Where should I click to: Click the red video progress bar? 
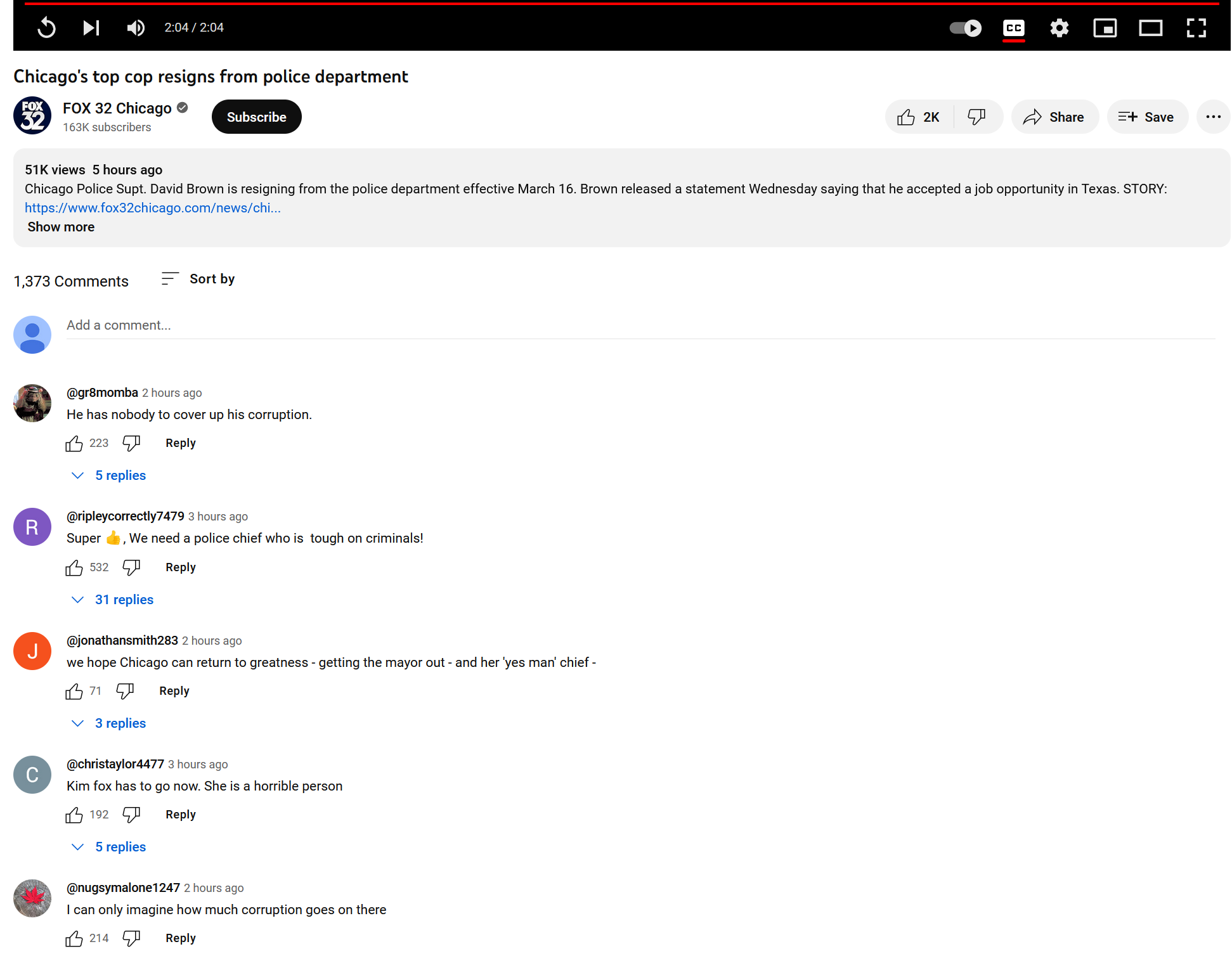click(x=621, y=4)
